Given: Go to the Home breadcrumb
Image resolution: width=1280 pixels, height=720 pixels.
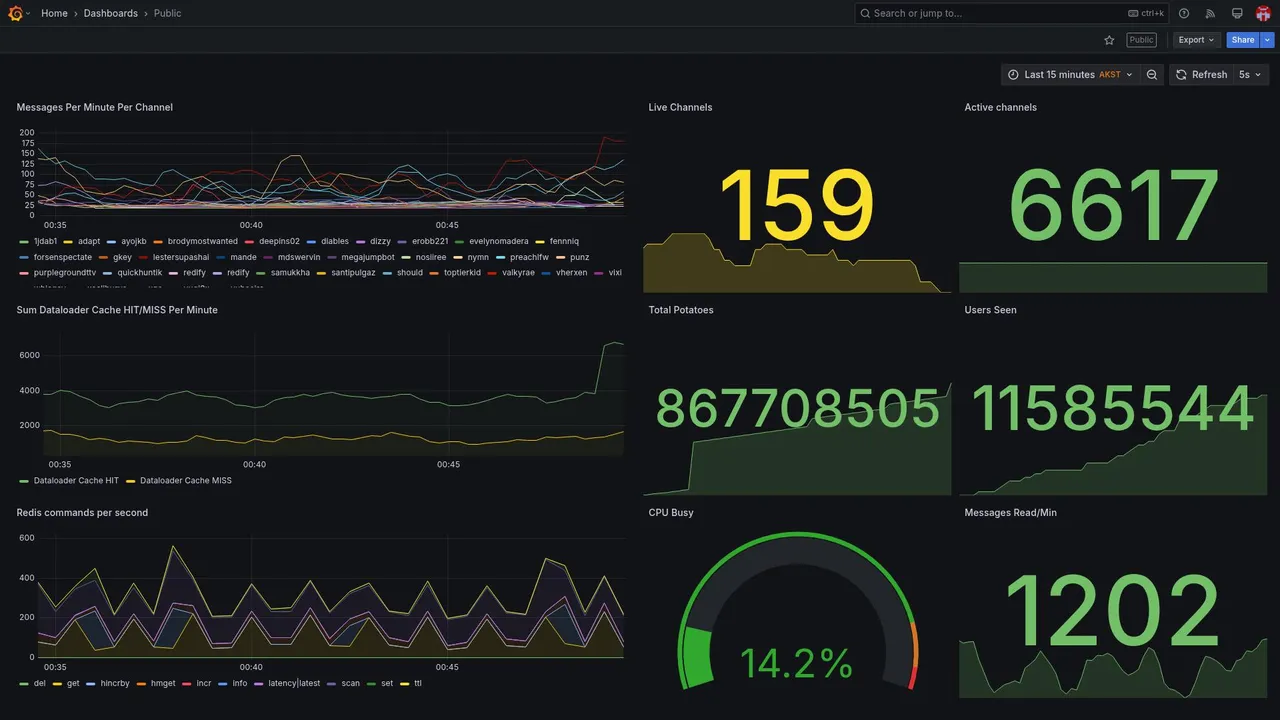Looking at the screenshot, I should pos(54,13).
